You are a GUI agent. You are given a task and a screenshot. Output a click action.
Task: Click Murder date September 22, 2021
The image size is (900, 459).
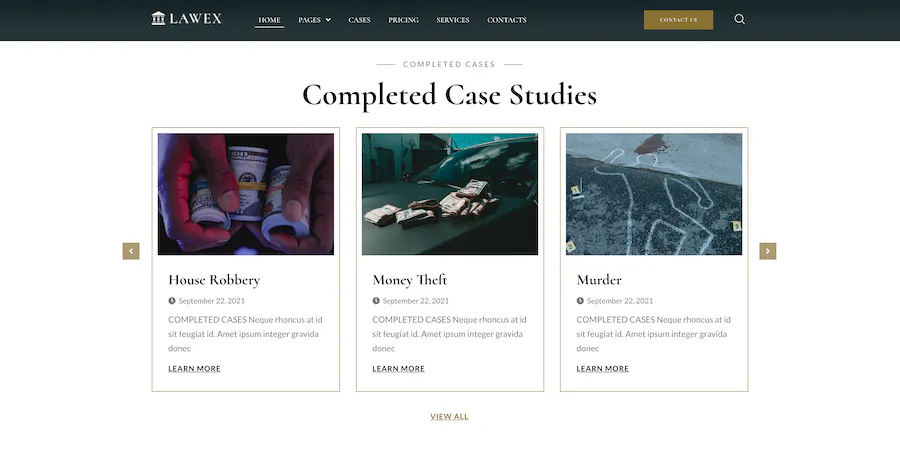click(x=620, y=301)
